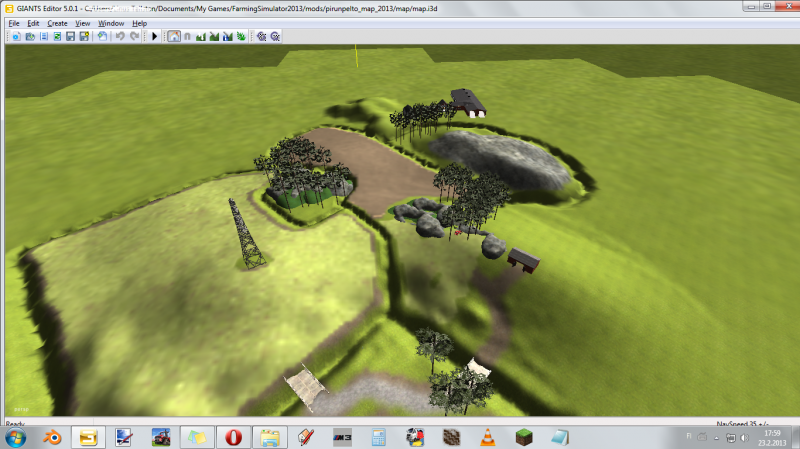Image resolution: width=800 pixels, height=449 pixels.
Task: Open Opera browser from the taskbar
Action: coord(233,438)
